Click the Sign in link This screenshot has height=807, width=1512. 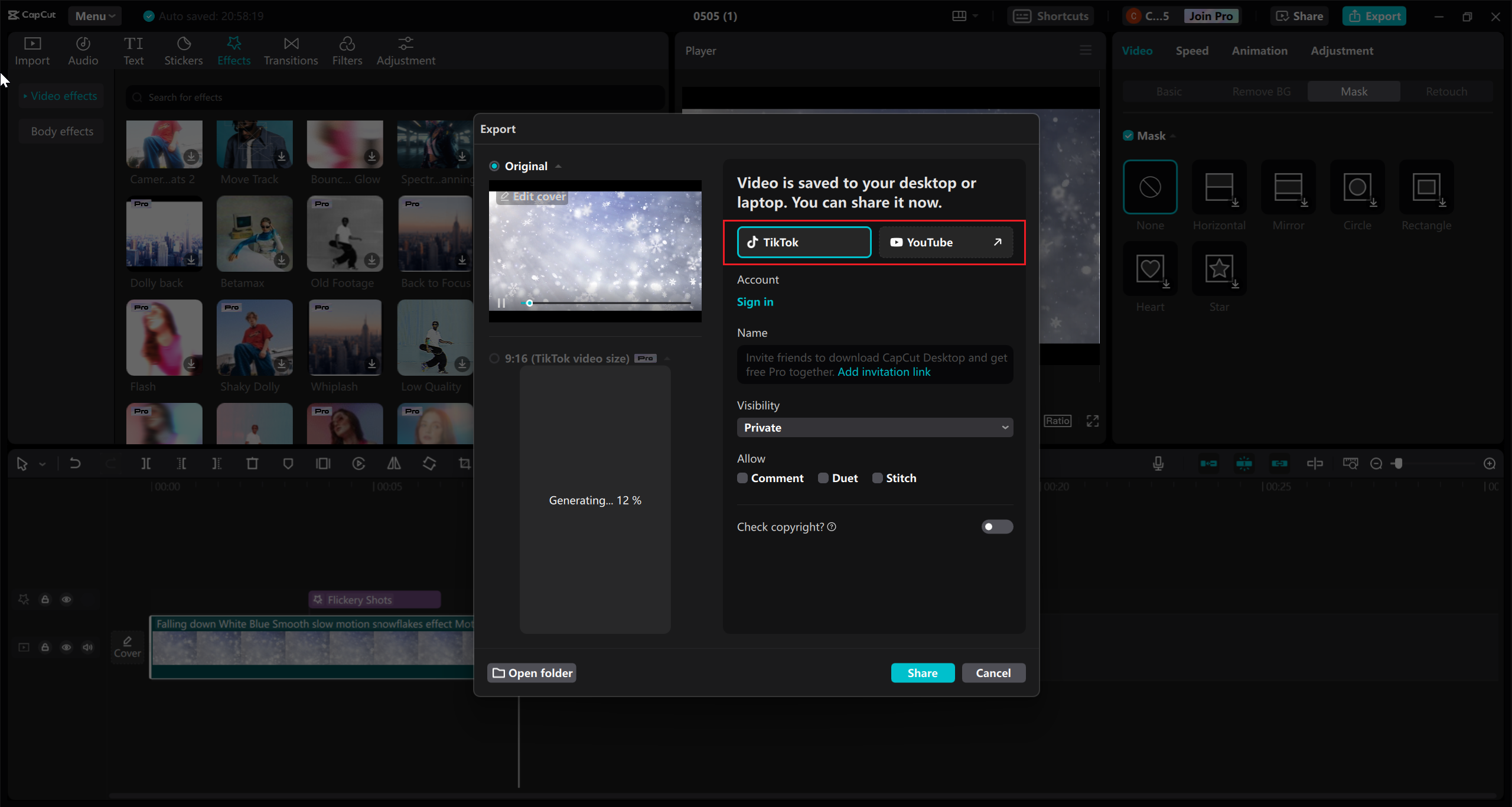click(x=755, y=302)
